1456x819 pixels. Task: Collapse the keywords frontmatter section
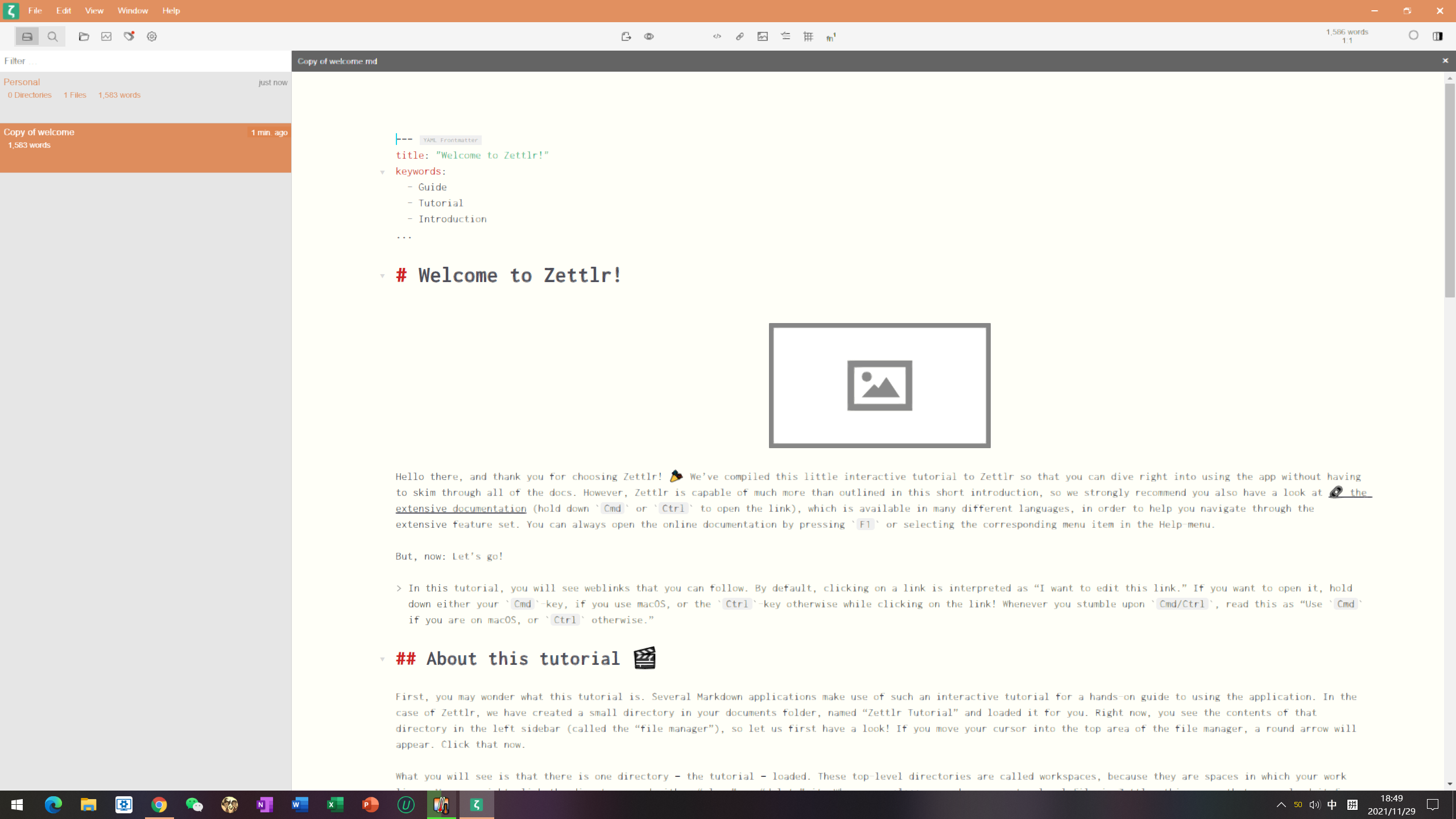click(382, 171)
